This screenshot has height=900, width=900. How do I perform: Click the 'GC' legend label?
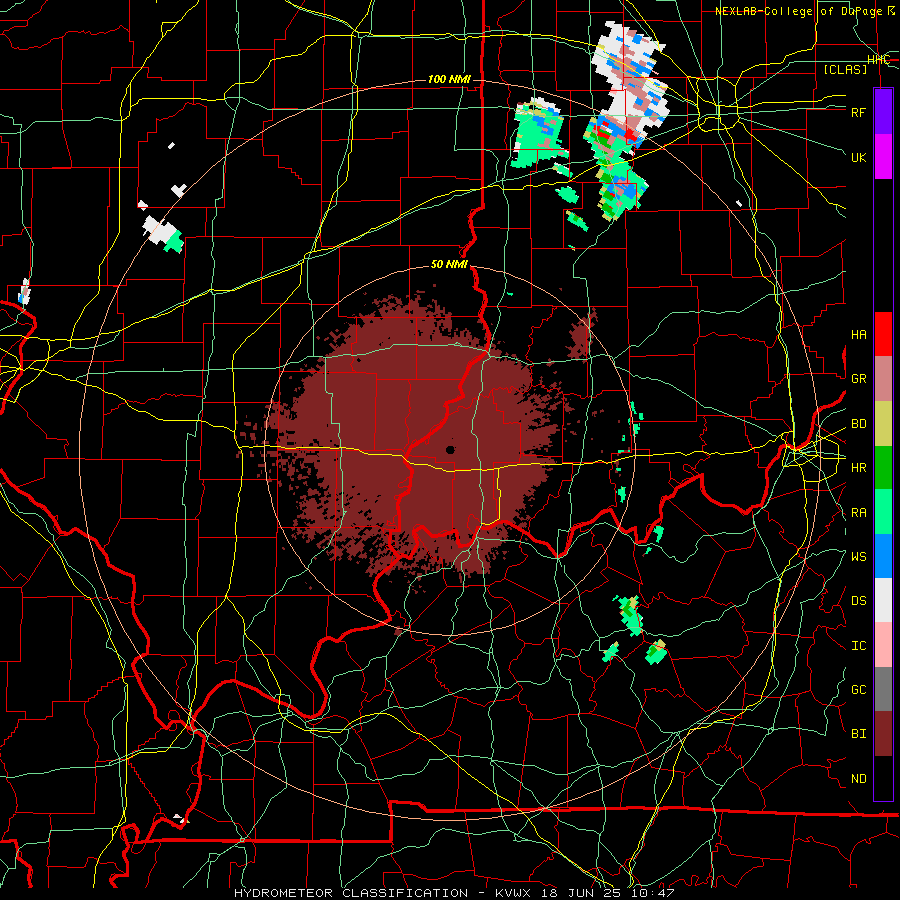(858, 690)
